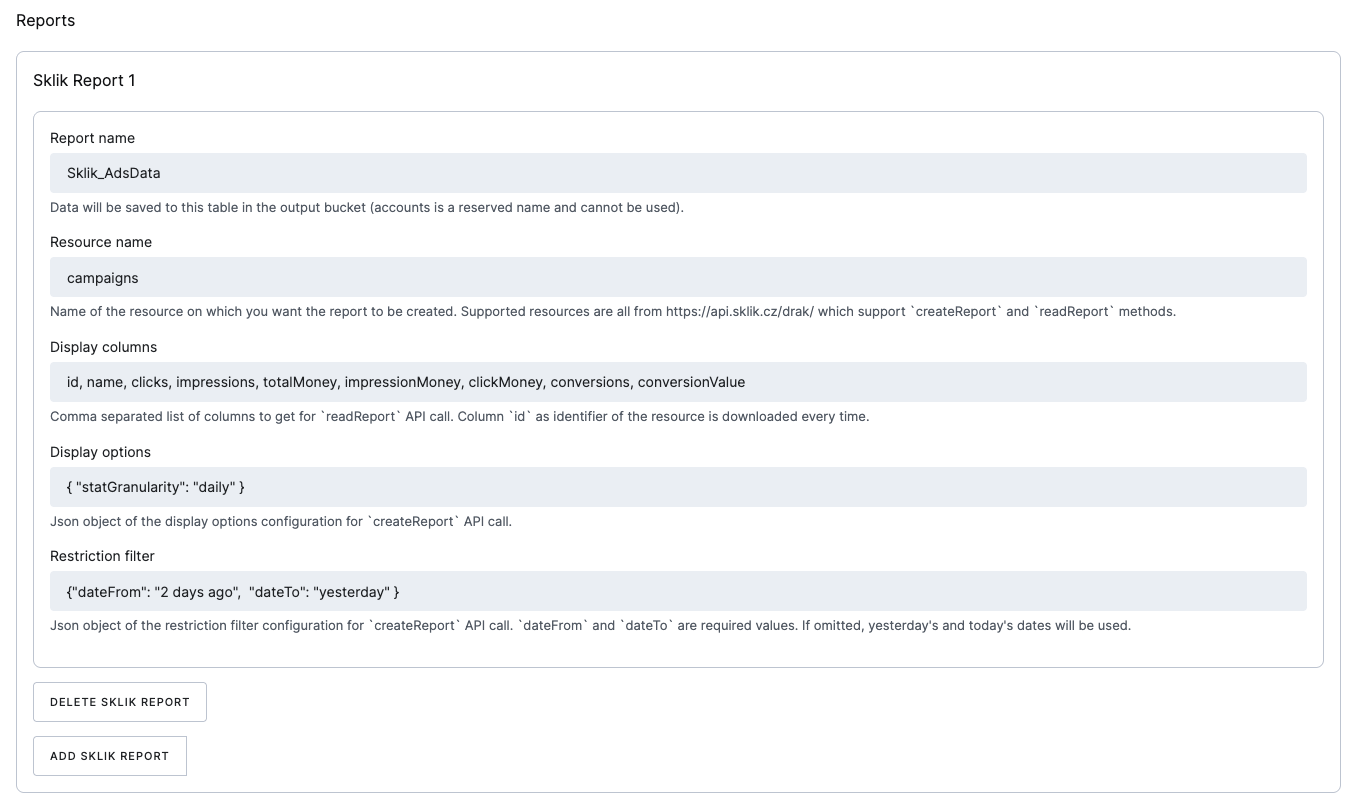Click the comma separated columns hint text
The height and width of the screenshot is (810, 1354).
459,416
